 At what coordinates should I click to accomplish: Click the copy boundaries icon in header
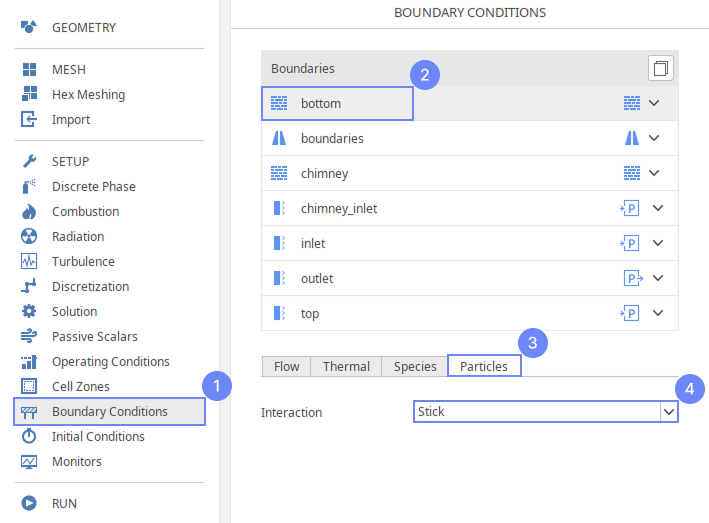coord(660,68)
